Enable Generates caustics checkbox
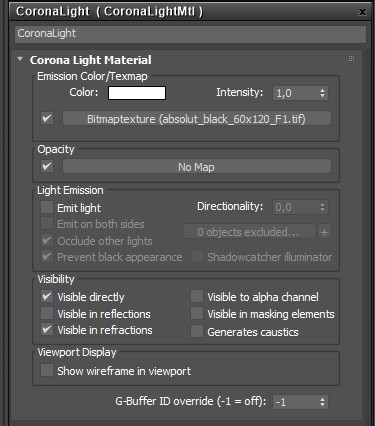Viewport: 375px width, 426px height. (x=197, y=331)
